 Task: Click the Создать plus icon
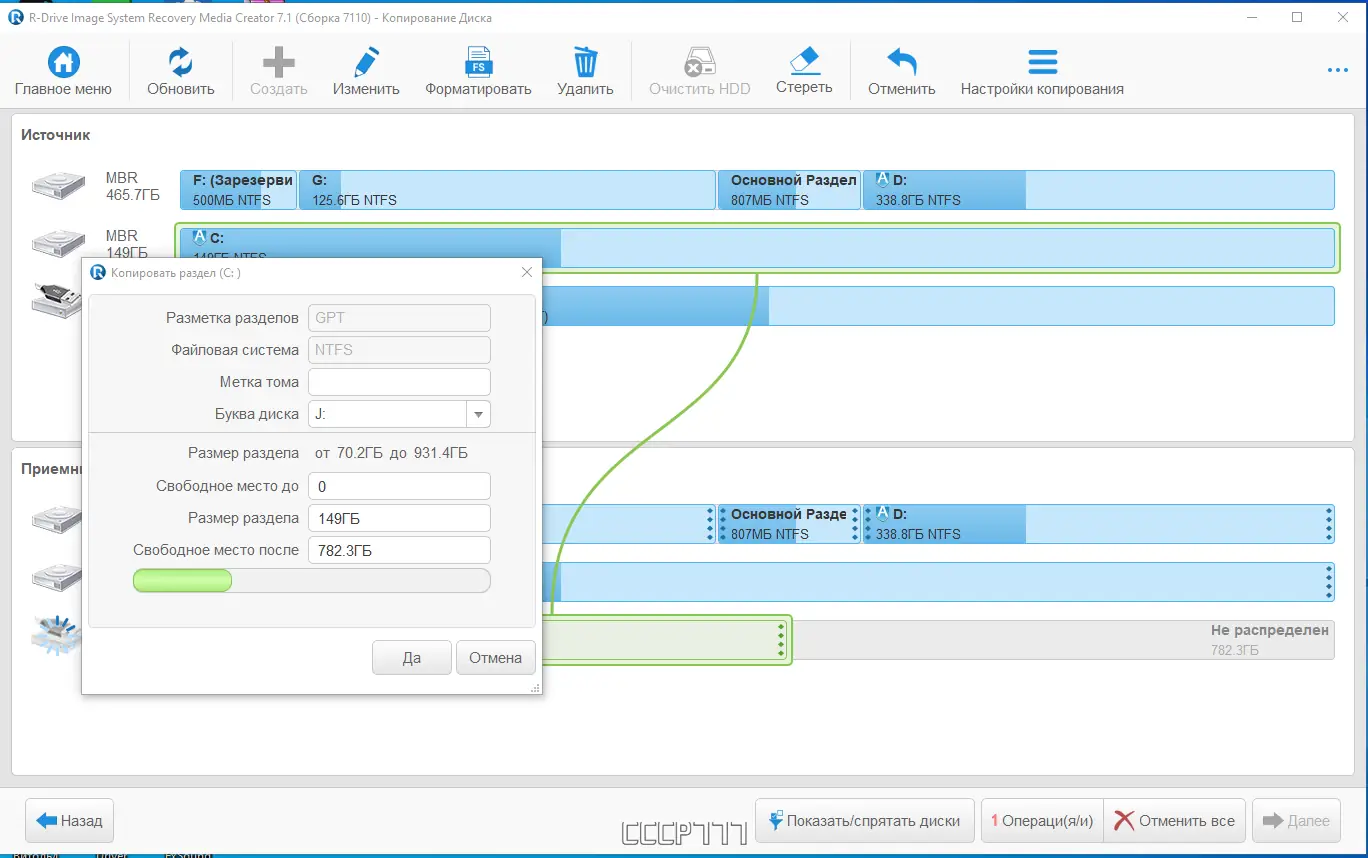click(278, 63)
